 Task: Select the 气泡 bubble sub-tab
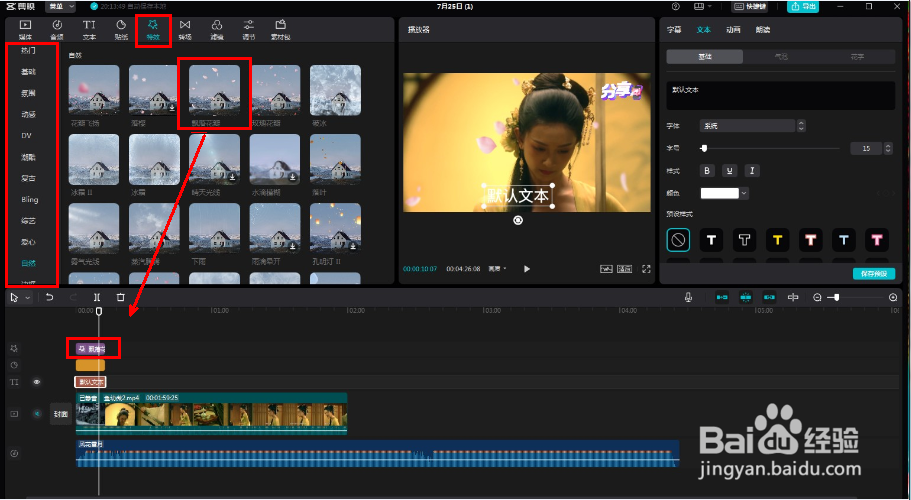tap(781, 57)
